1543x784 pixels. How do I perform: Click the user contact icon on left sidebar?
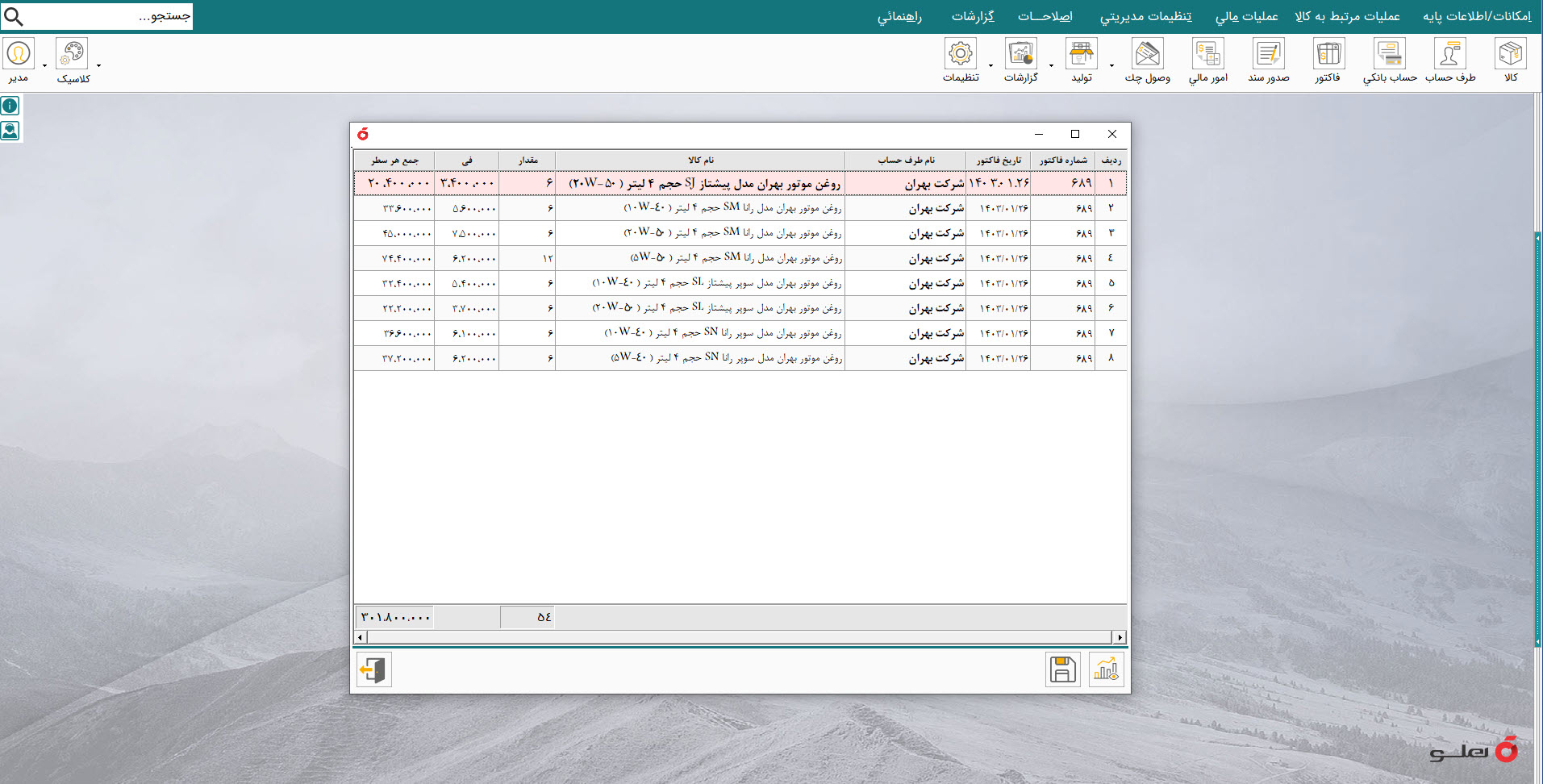point(10,131)
